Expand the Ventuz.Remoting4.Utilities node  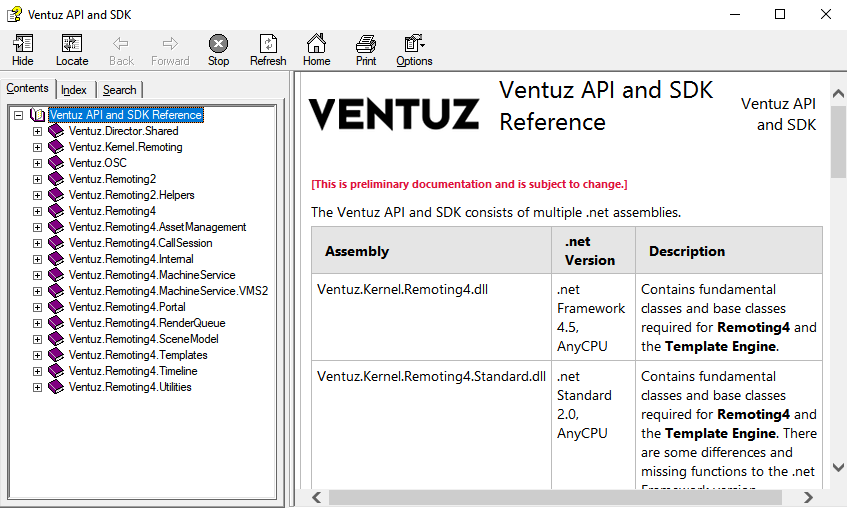[x=38, y=387]
